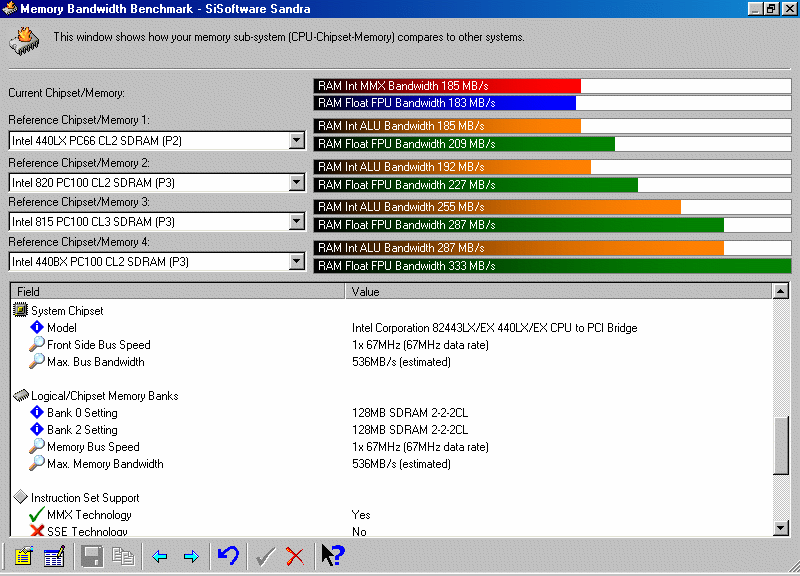Click magnifier icon beside Max. Memory Bandwidth
The height and width of the screenshot is (576, 800).
click(37, 463)
